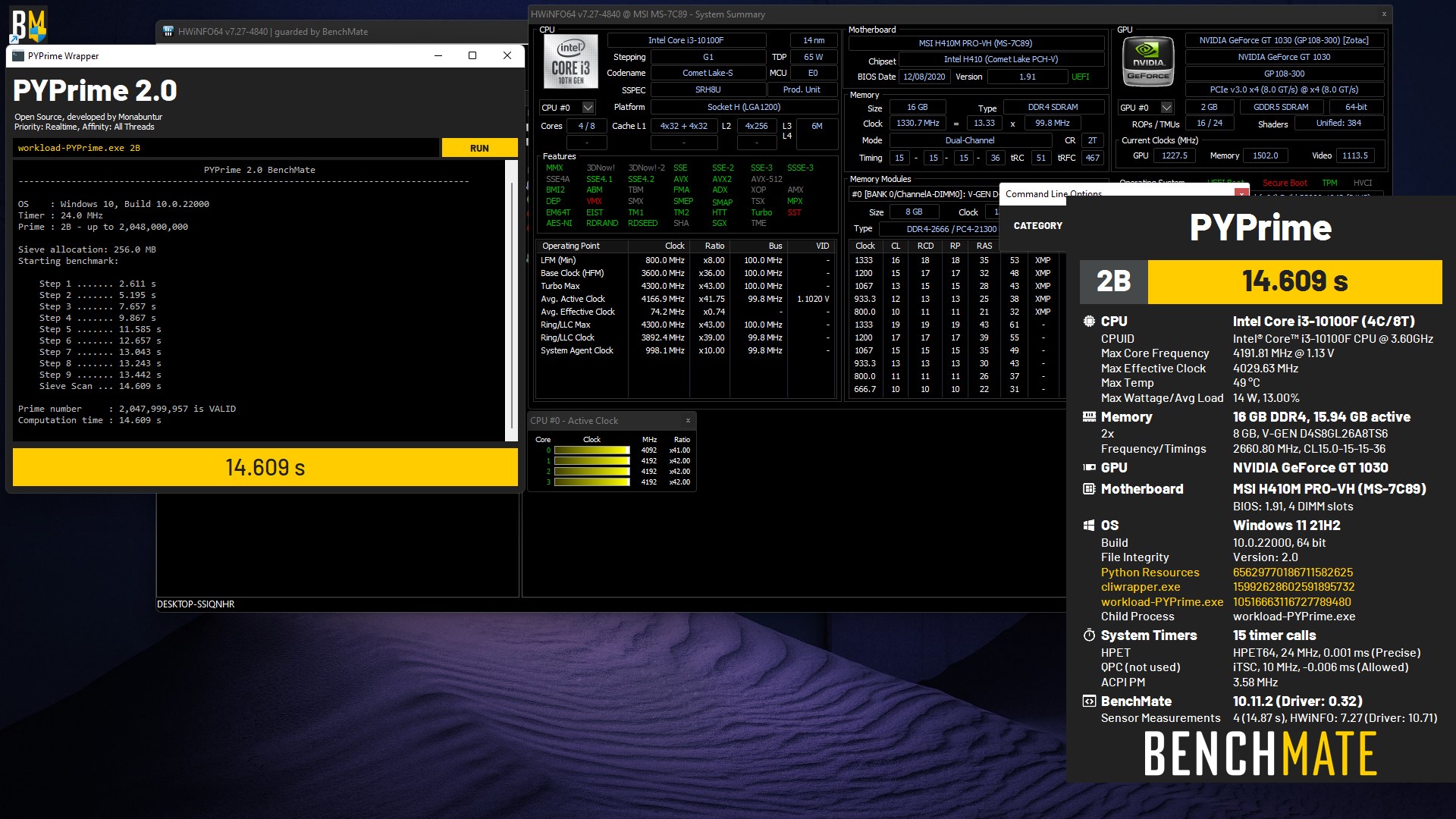Click the HVCI status label

click(x=1363, y=183)
